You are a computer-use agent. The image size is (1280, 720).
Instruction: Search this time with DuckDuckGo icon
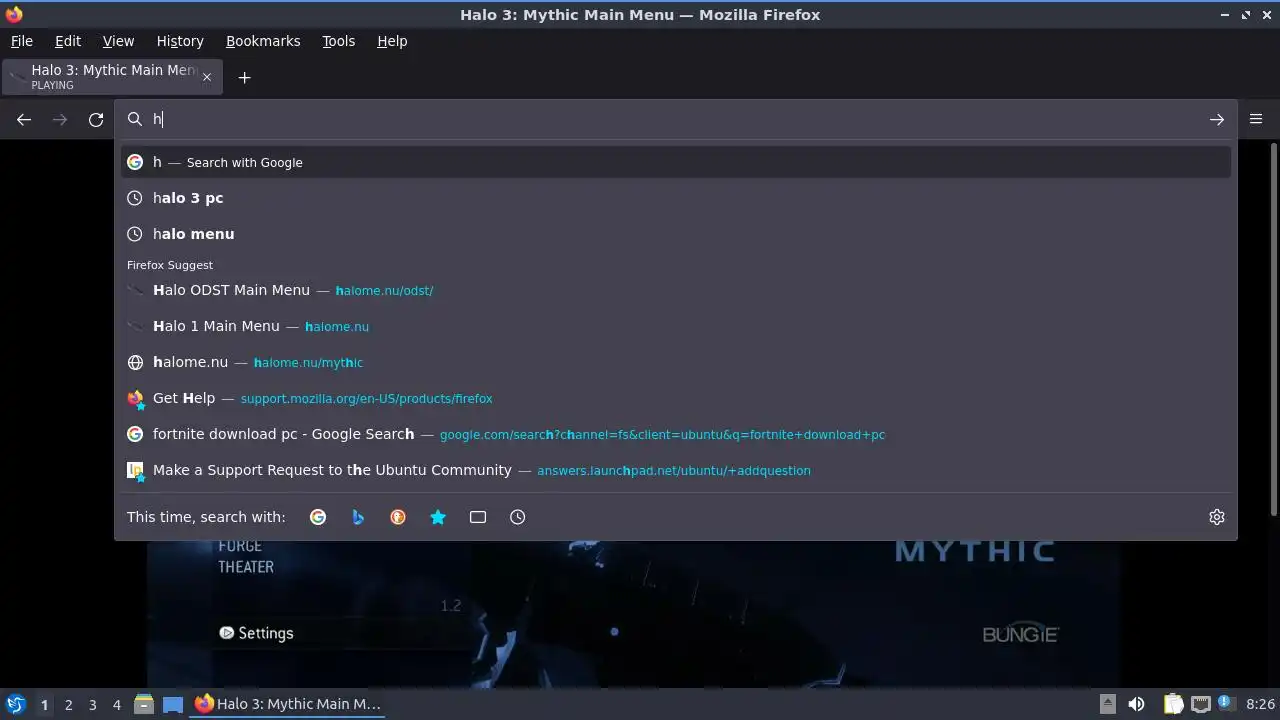point(398,517)
